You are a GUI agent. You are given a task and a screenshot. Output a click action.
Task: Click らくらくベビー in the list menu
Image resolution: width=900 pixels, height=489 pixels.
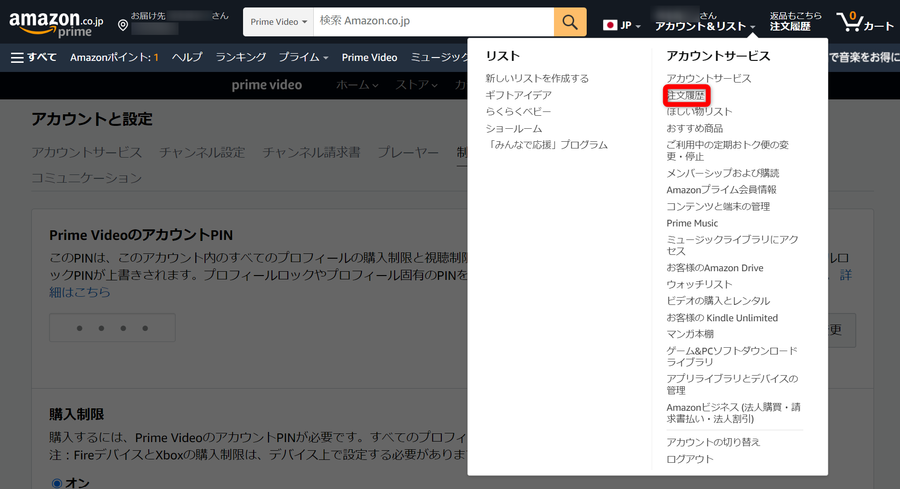tap(518, 111)
